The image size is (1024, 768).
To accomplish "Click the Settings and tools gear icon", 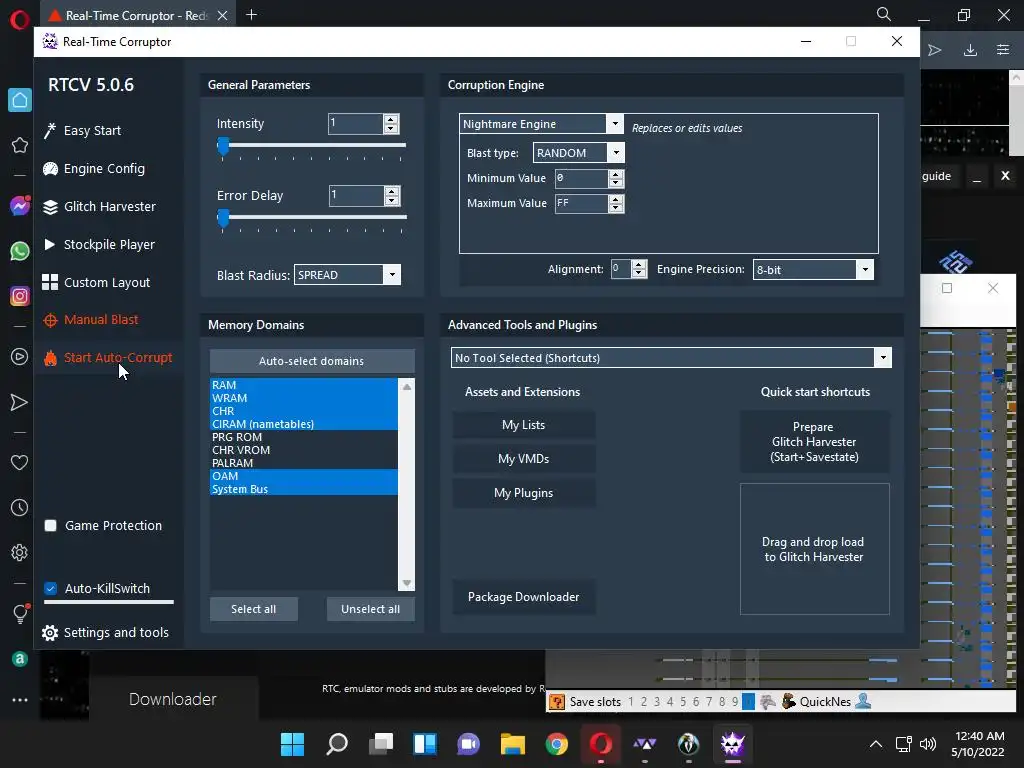I will click(x=50, y=633).
